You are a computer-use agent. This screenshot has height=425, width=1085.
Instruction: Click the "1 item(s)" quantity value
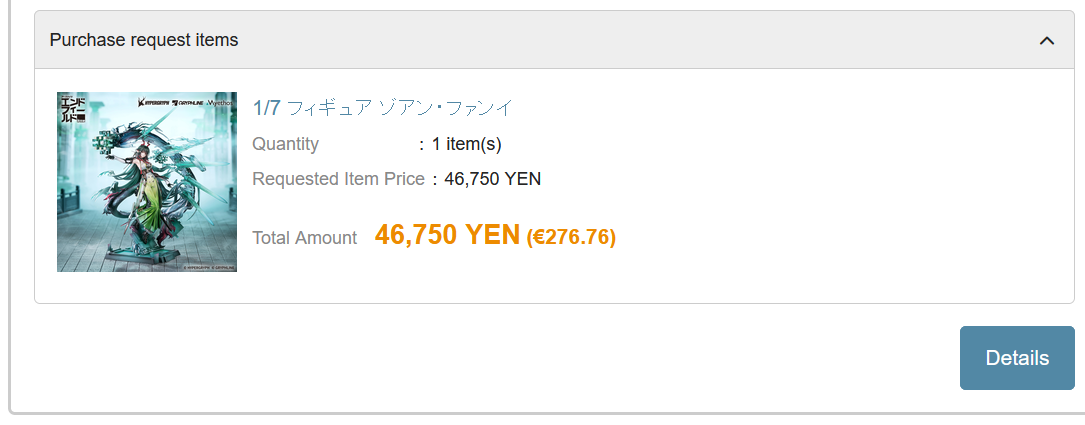(466, 144)
